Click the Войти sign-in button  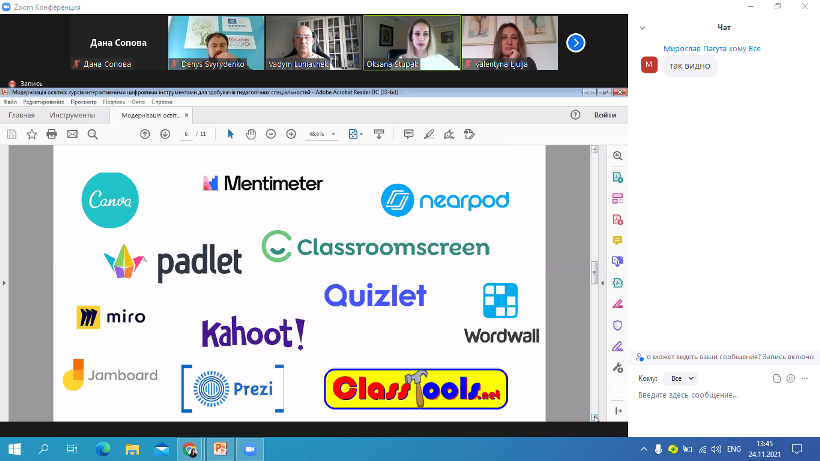(x=605, y=115)
